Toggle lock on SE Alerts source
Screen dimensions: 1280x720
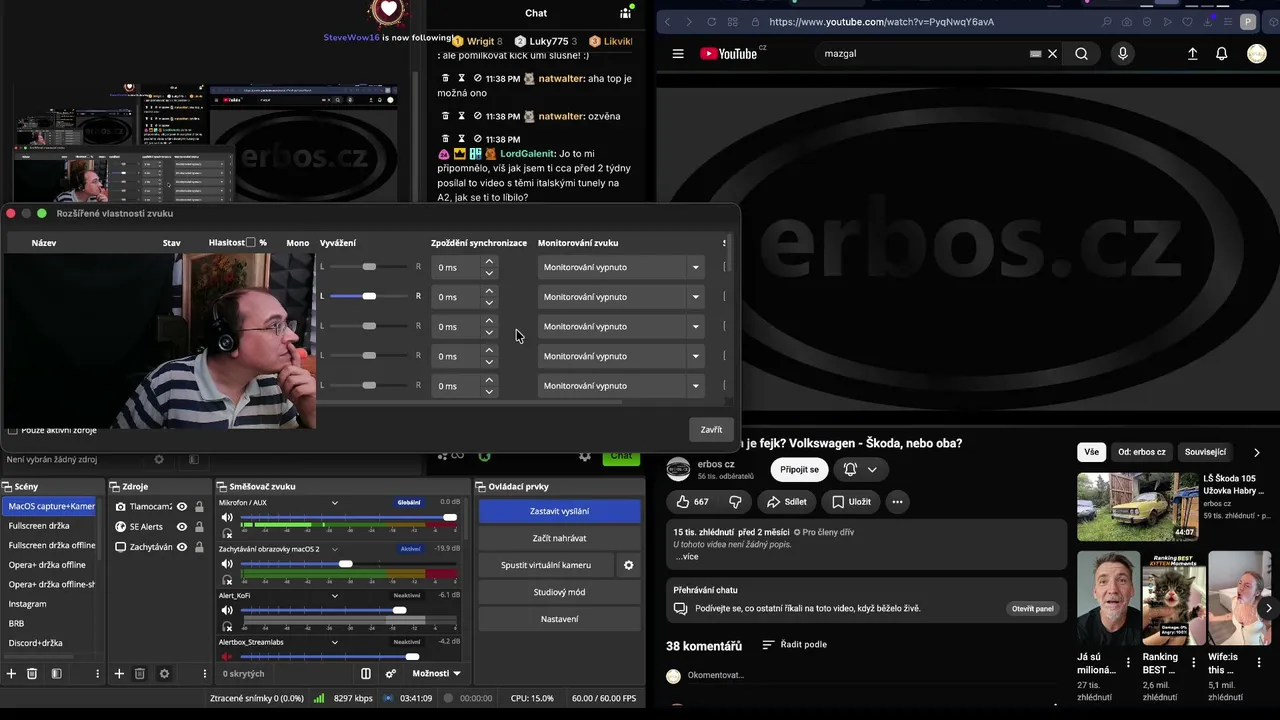point(199,527)
